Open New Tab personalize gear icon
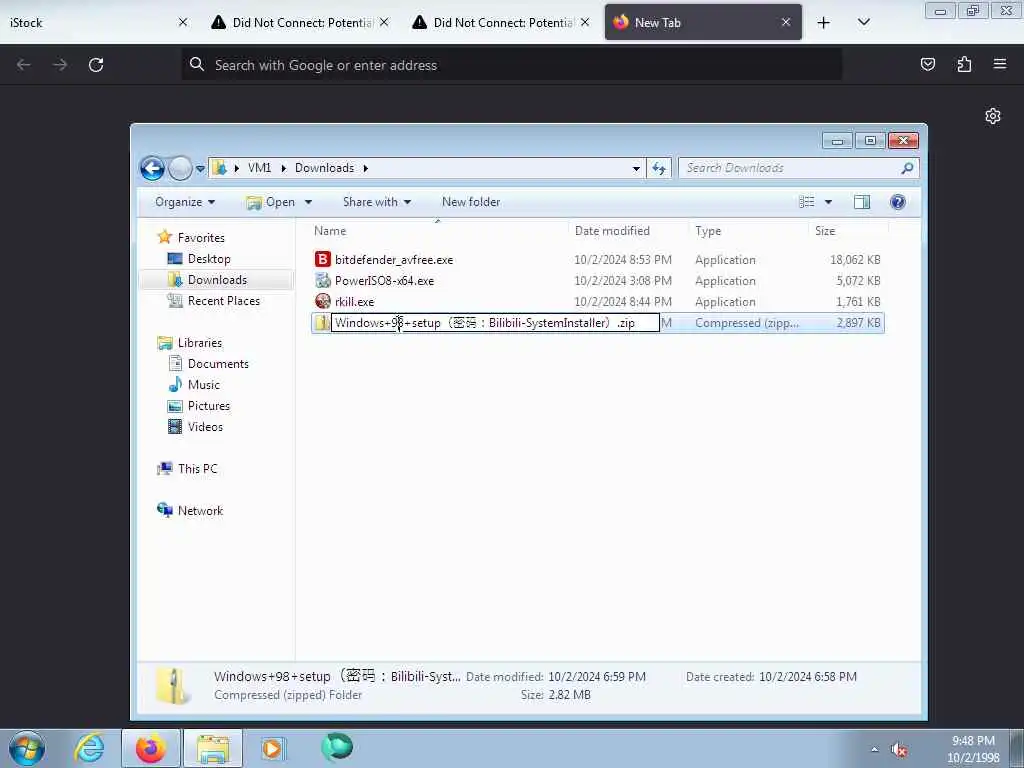The width and height of the screenshot is (1024, 768). click(993, 116)
